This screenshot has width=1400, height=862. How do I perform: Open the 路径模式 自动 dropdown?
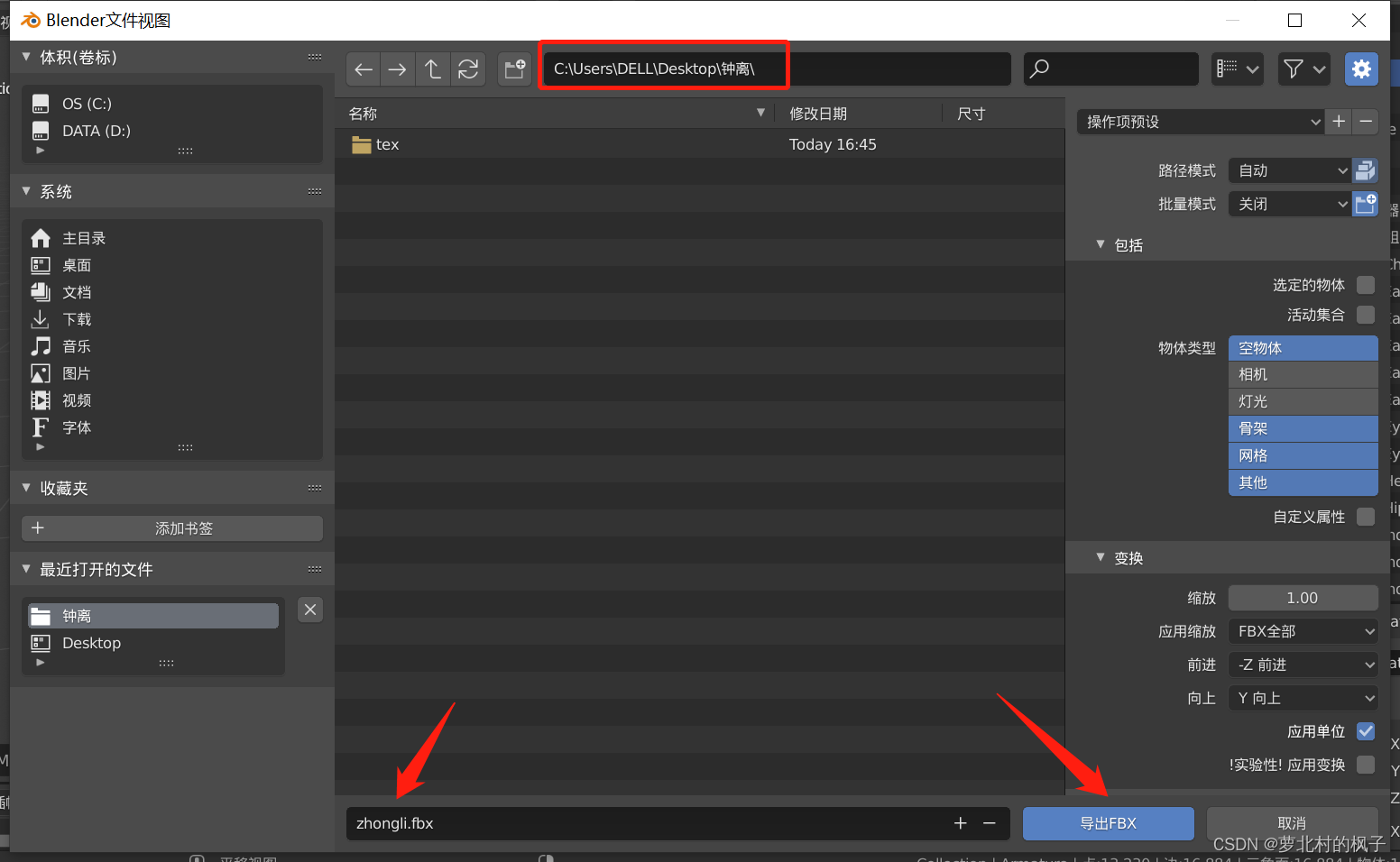point(1290,170)
